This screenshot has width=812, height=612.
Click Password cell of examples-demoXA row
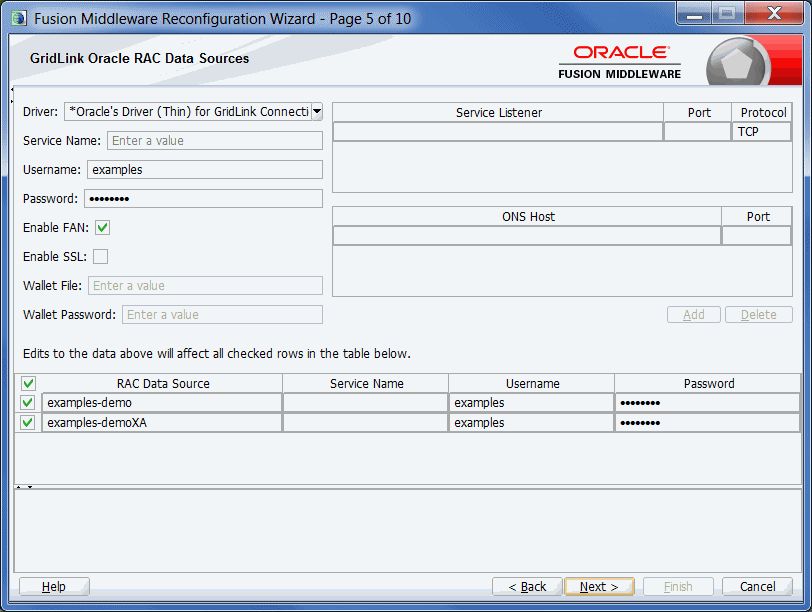pyautogui.click(x=707, y=422)
